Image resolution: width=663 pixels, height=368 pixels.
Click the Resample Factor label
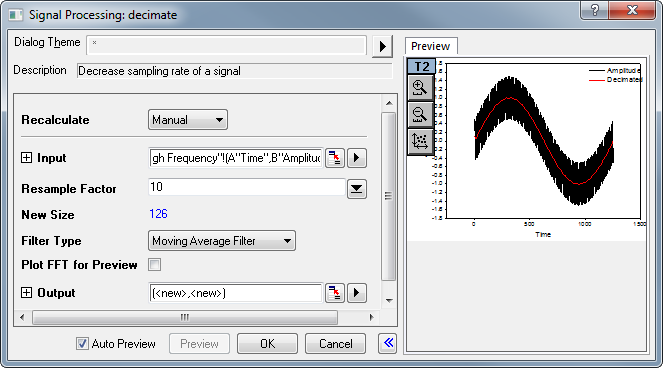68,189
